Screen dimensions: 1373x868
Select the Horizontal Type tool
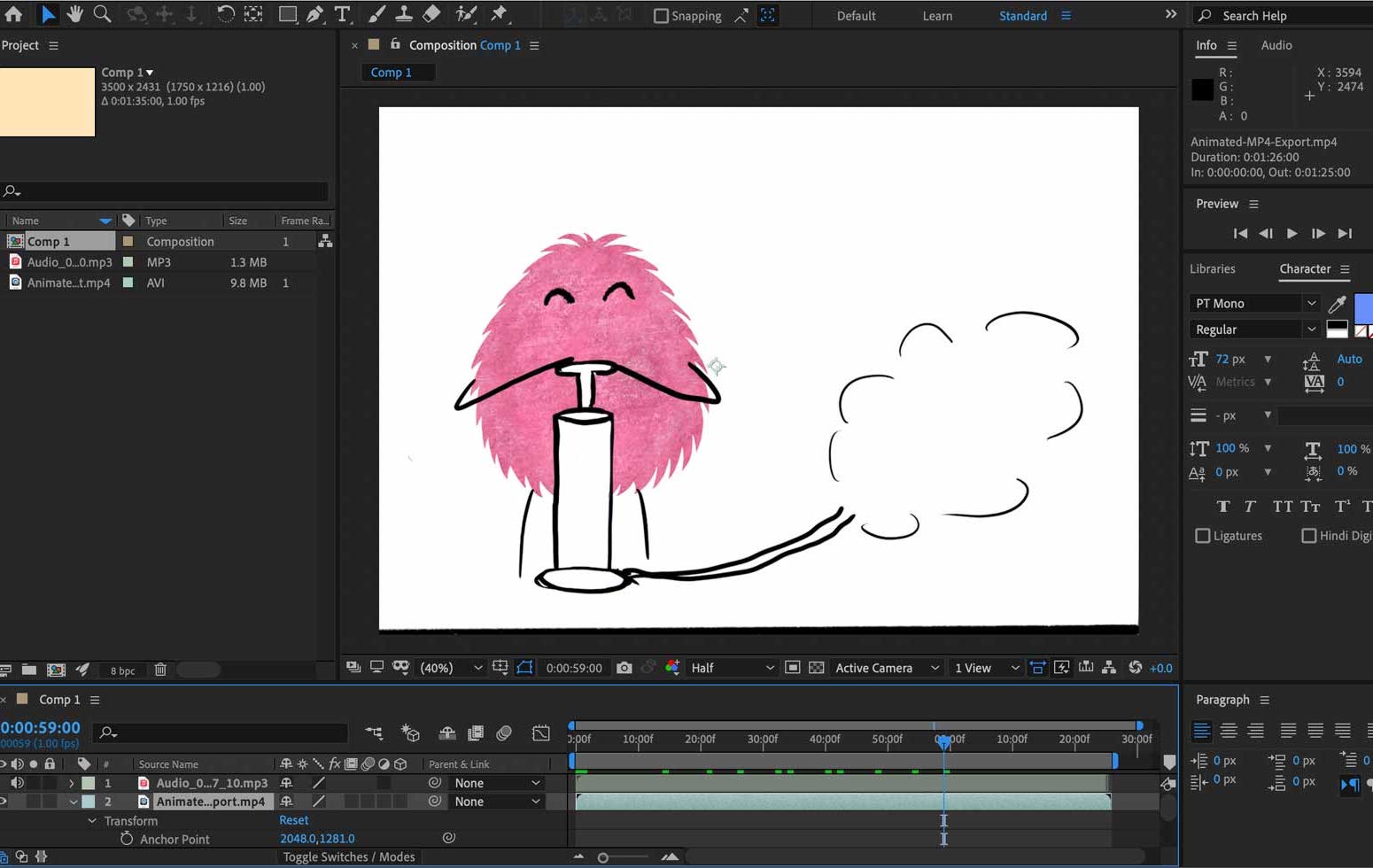coord(342,14)
